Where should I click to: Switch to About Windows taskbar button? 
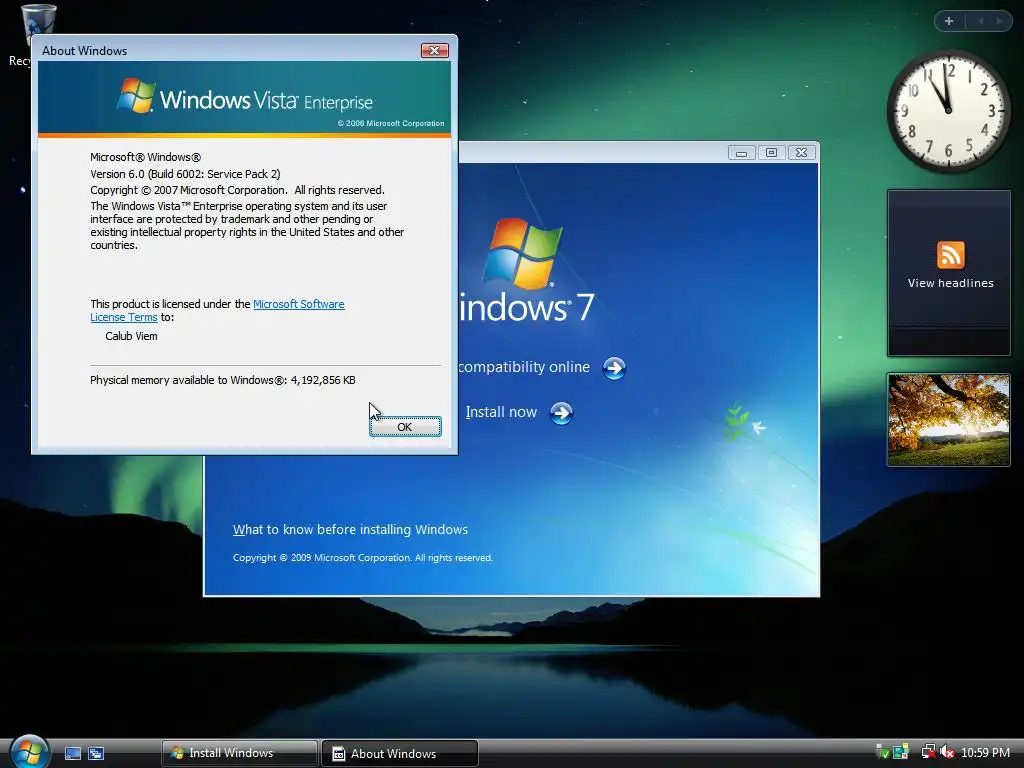point(400,753)
